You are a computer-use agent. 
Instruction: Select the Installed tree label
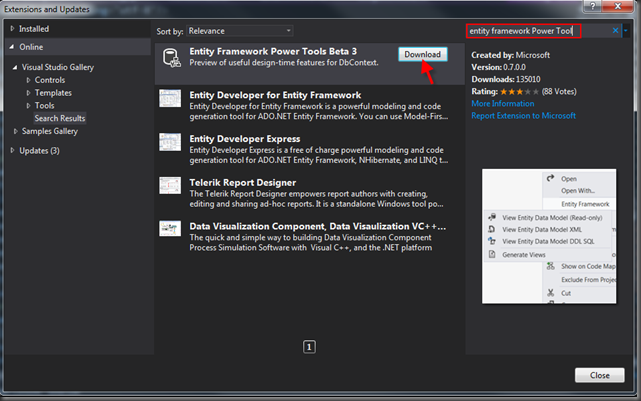[x=34, y=29]
